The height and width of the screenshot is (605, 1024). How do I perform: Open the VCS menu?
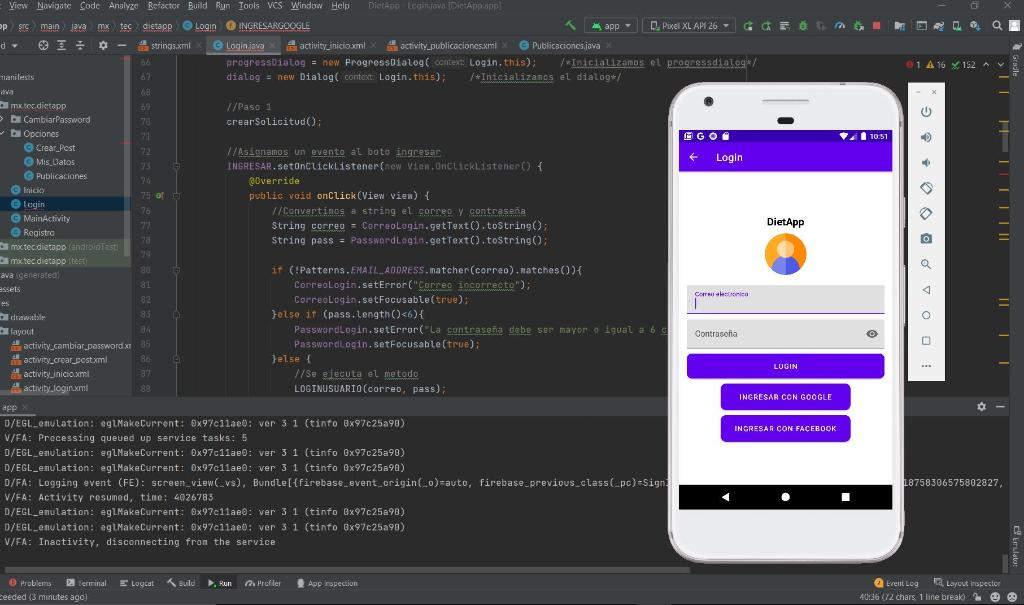pyautogui.click(x=275, y=6)
